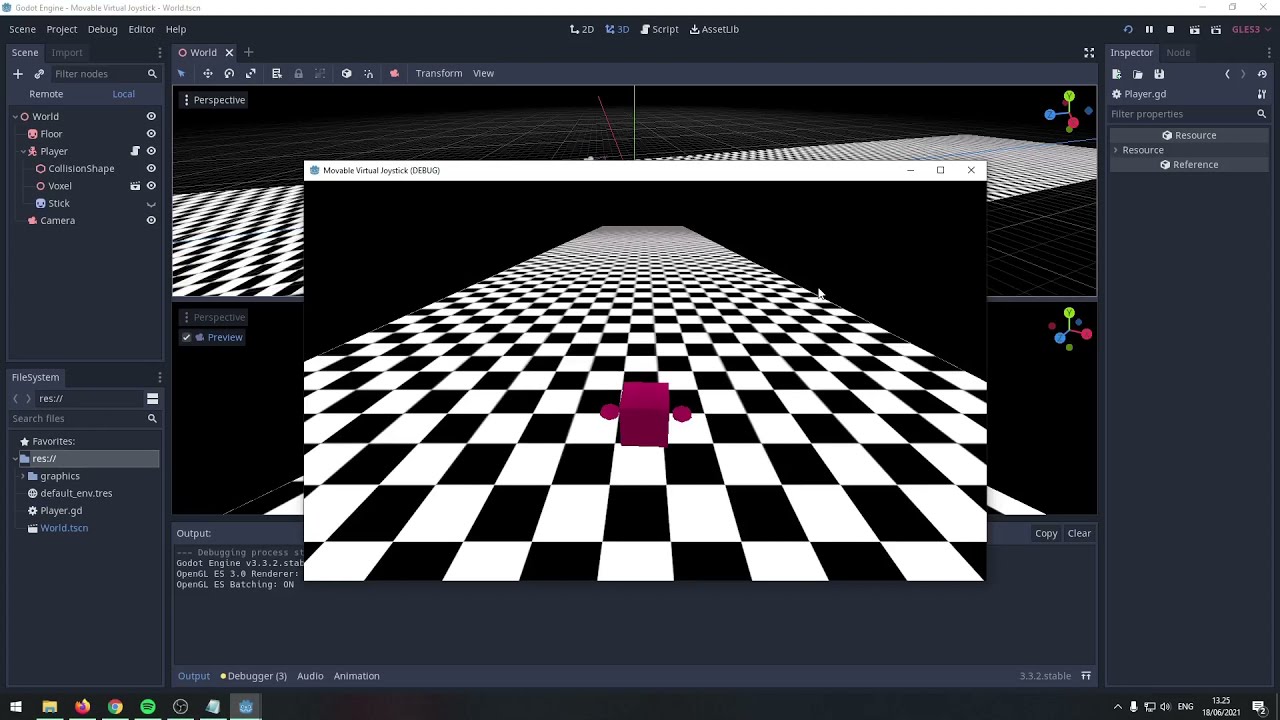Activate the Scale Mode tool
Viewport: 1280px width, 720px height.
pyautogui.click(x=251, y=73)
